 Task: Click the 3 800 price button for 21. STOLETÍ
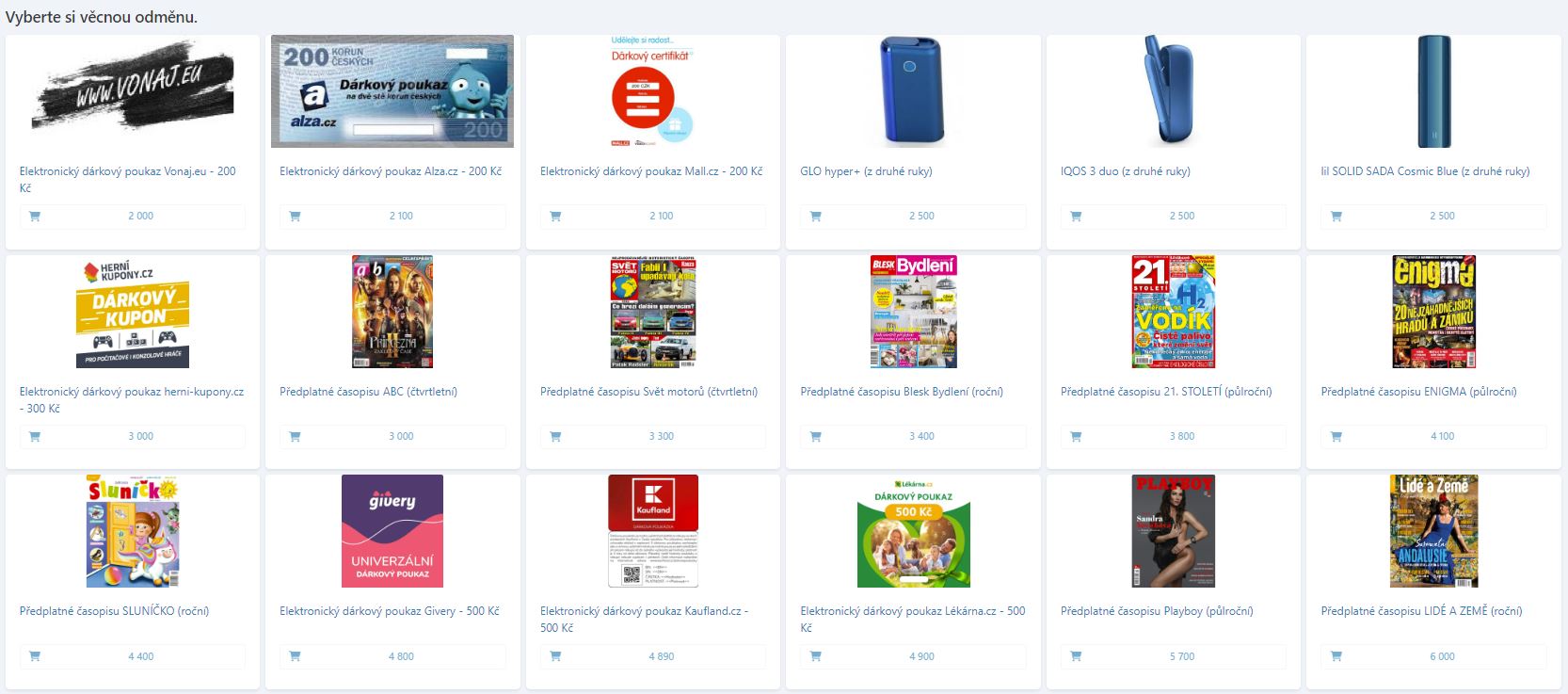1174,437
